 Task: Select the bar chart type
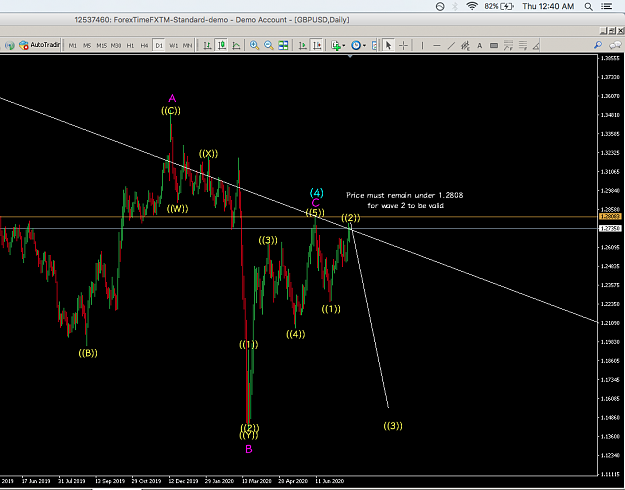coord(207,45)
